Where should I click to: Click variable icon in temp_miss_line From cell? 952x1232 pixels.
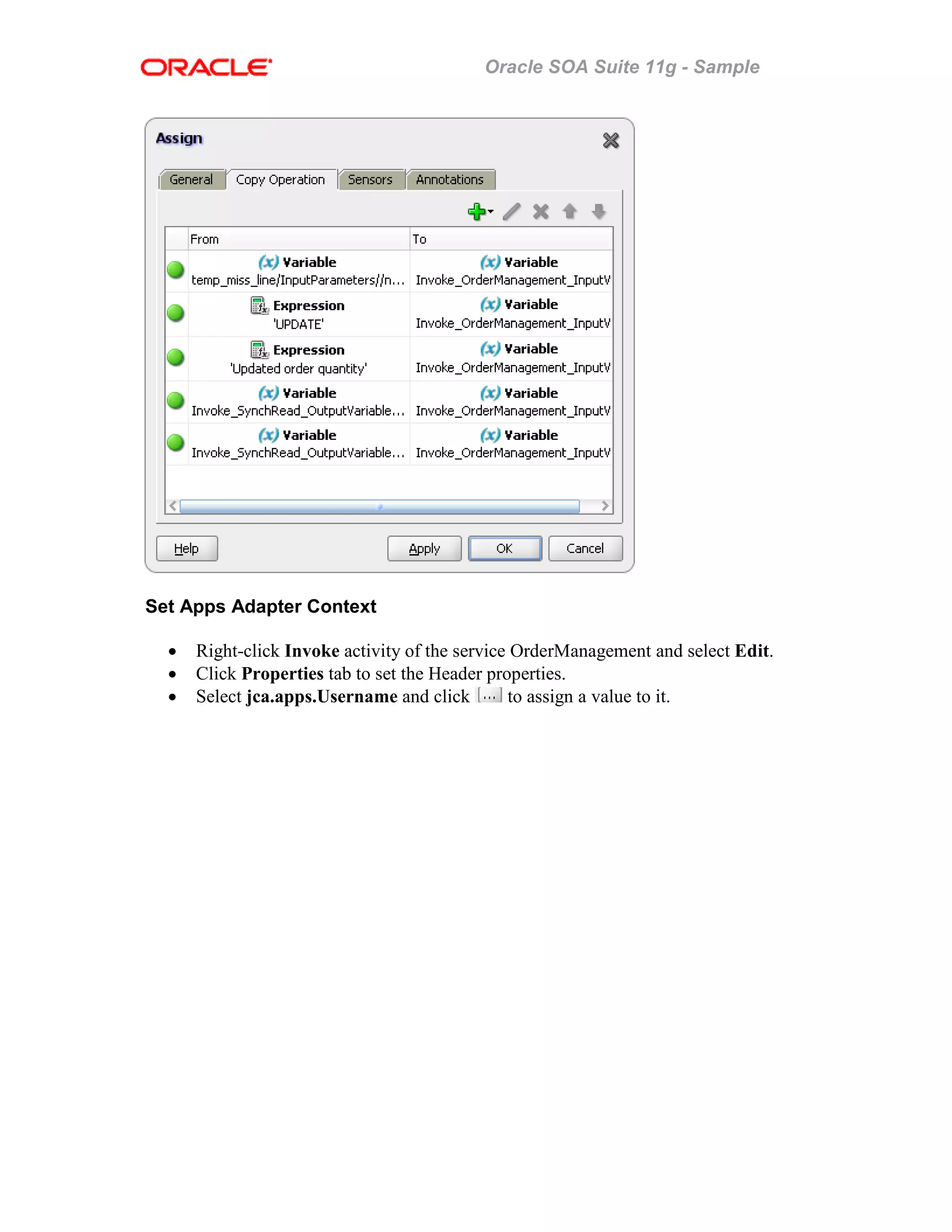[x=269, y=262]
